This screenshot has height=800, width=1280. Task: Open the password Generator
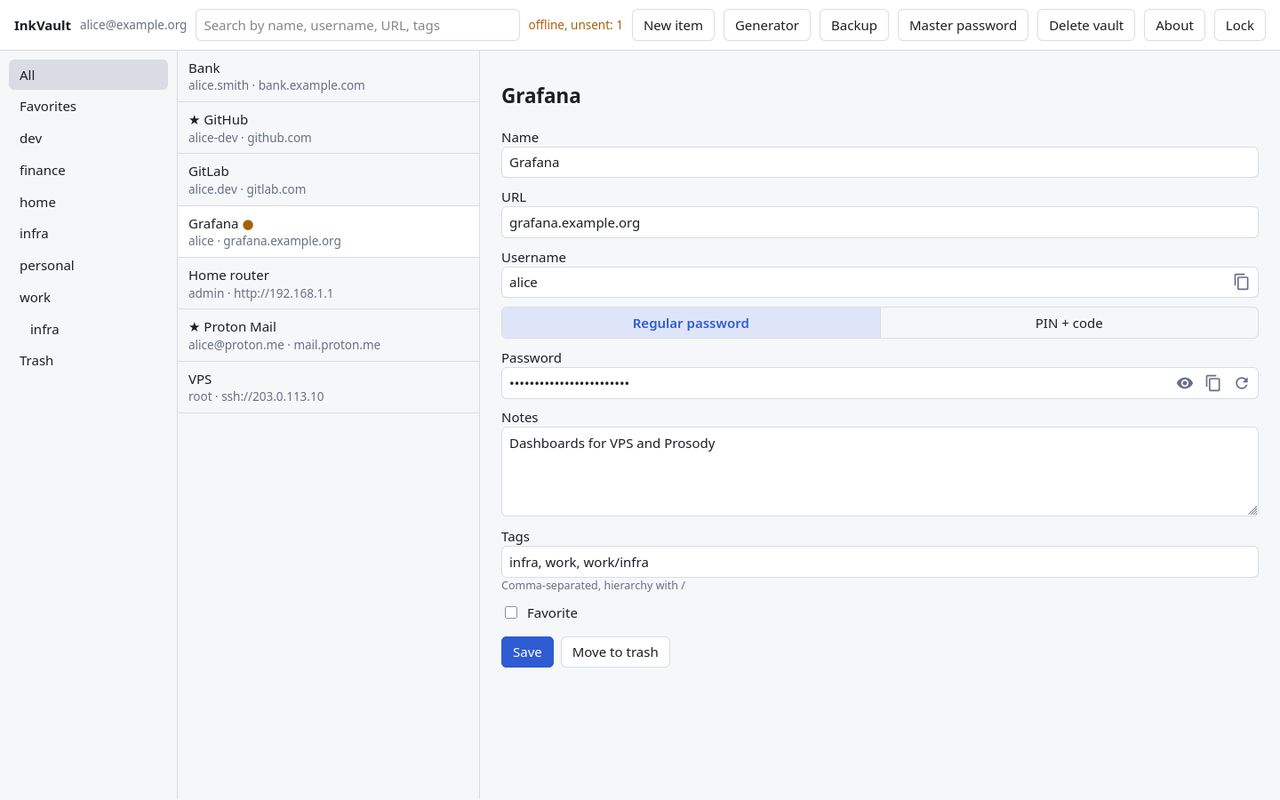(767, 25)
